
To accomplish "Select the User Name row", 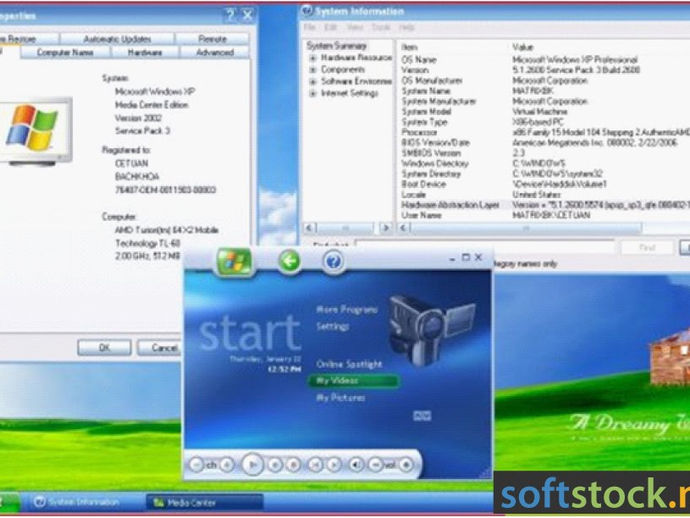I will pyautogui.click(x=545, y=216).
